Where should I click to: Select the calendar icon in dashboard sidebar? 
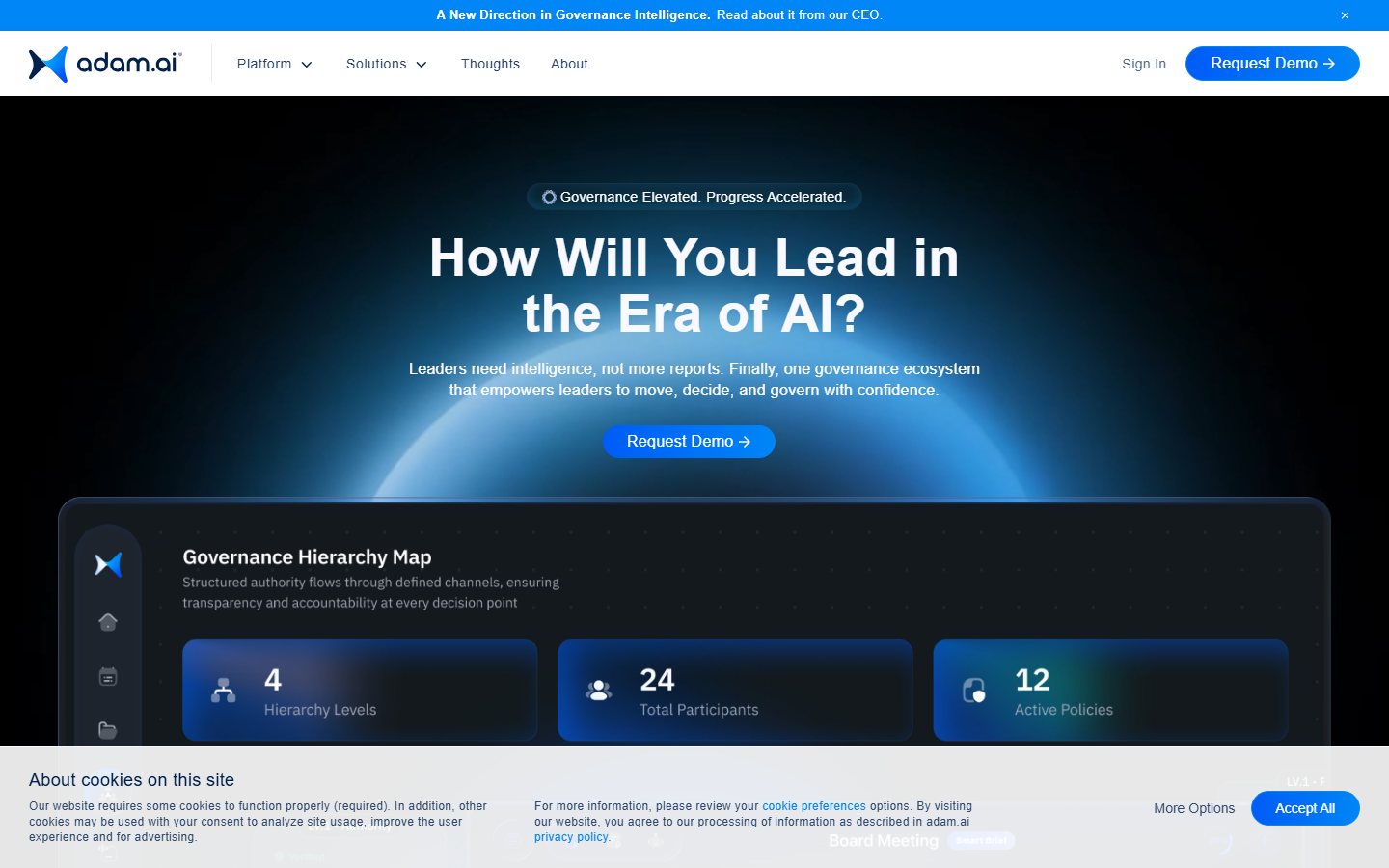[x=108, y=676]
